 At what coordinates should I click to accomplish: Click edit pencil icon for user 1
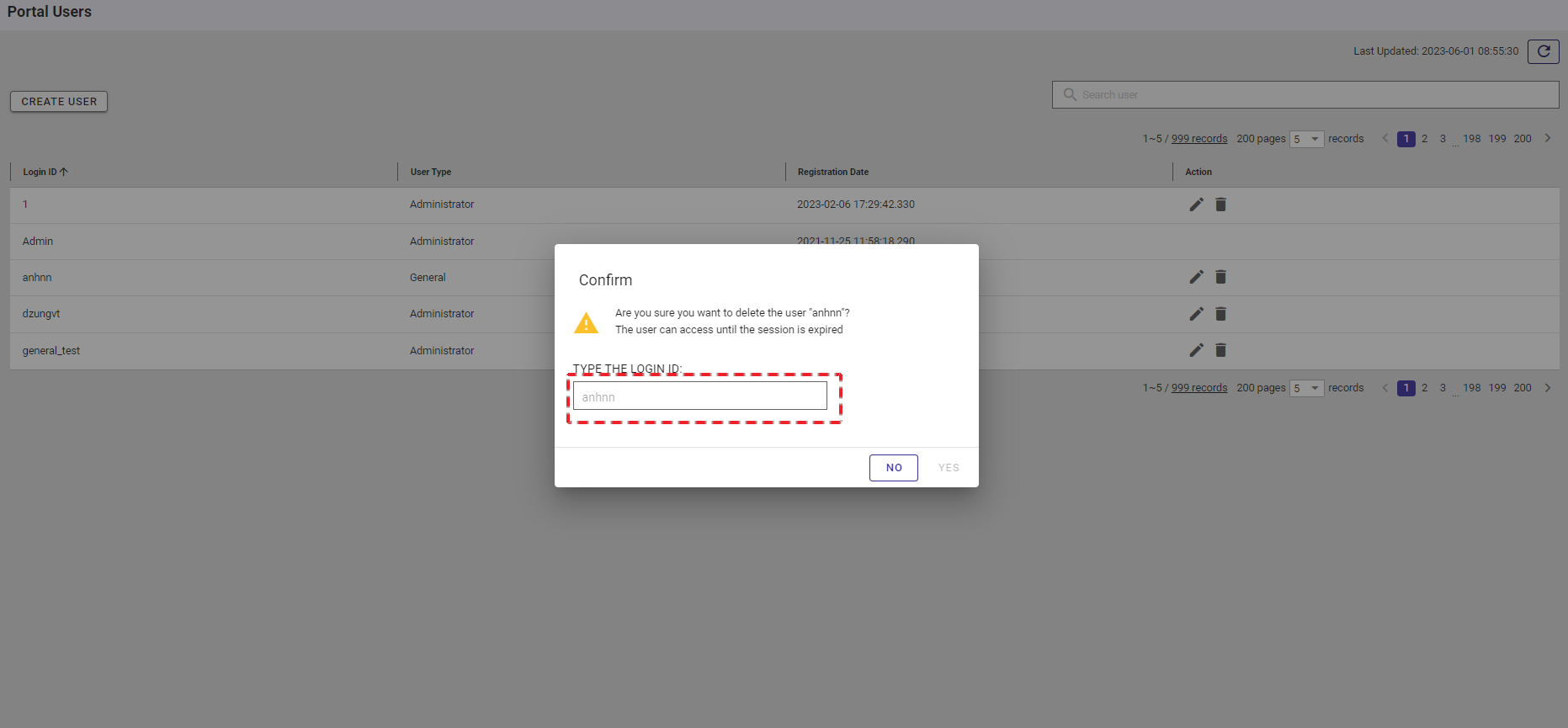pyautogui.click(x=1196, y=205)
